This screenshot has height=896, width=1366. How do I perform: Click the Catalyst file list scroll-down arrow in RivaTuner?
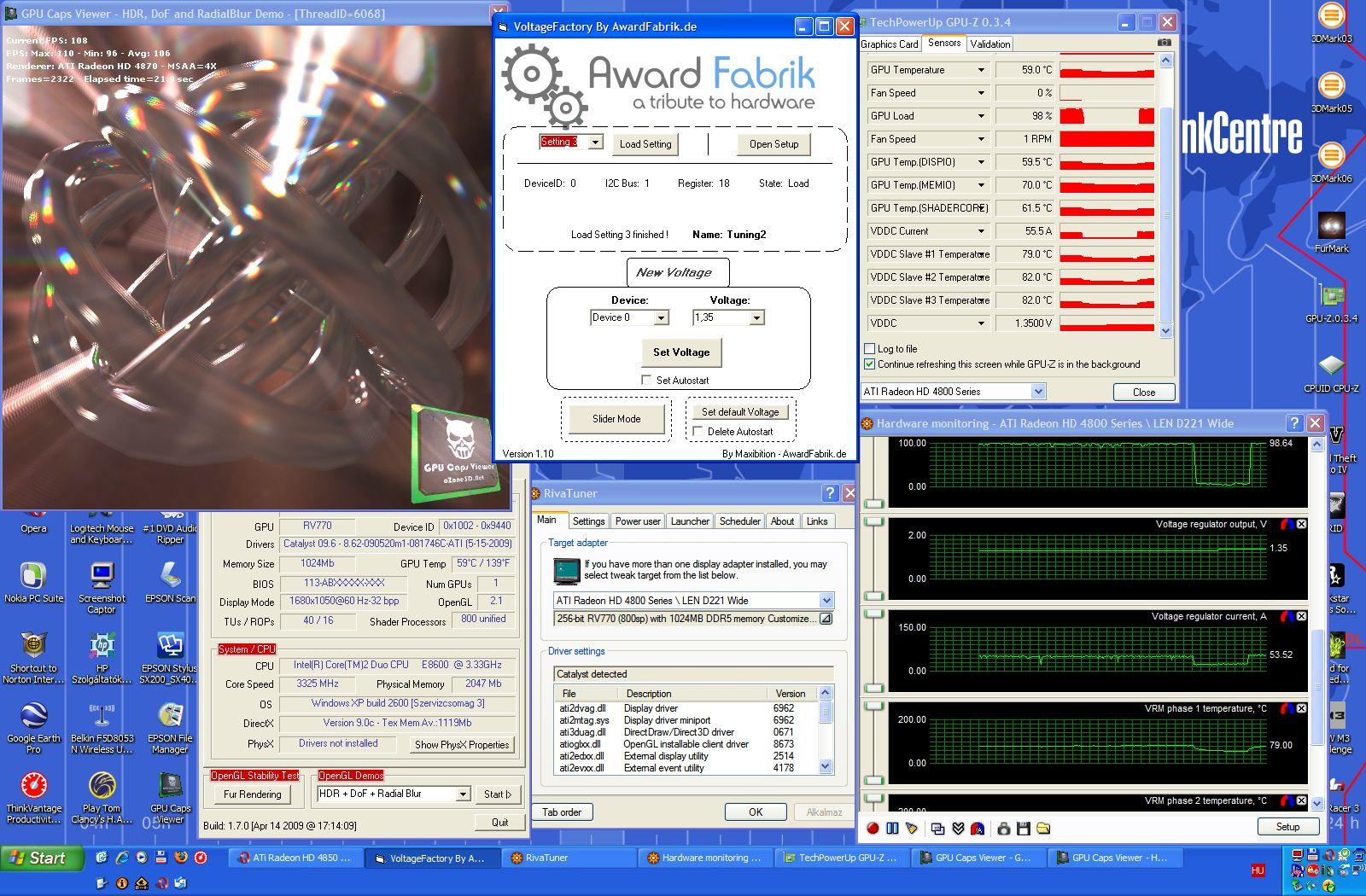point(825,766)
